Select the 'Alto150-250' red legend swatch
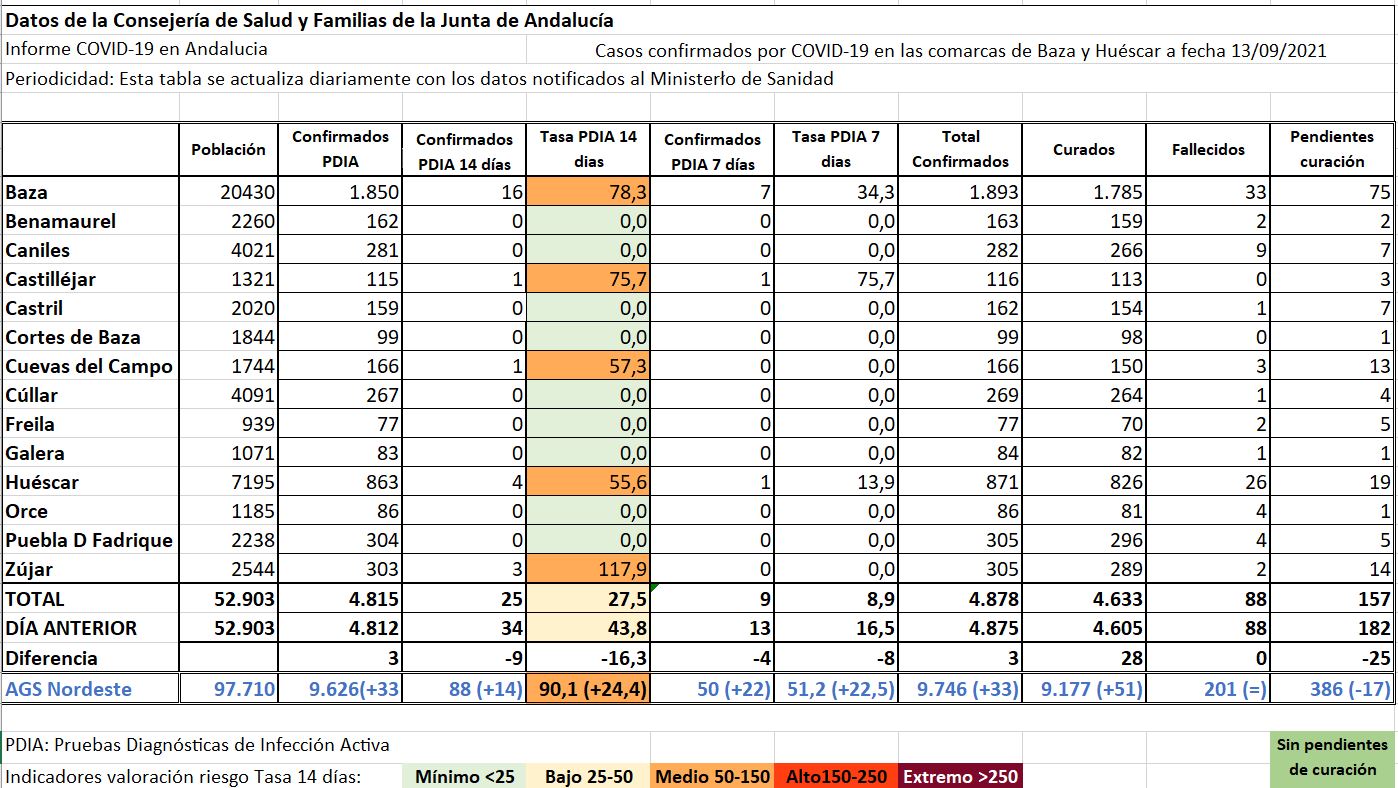The width and height of the screenshot is (1398, 788). click(x=837, y=777)
